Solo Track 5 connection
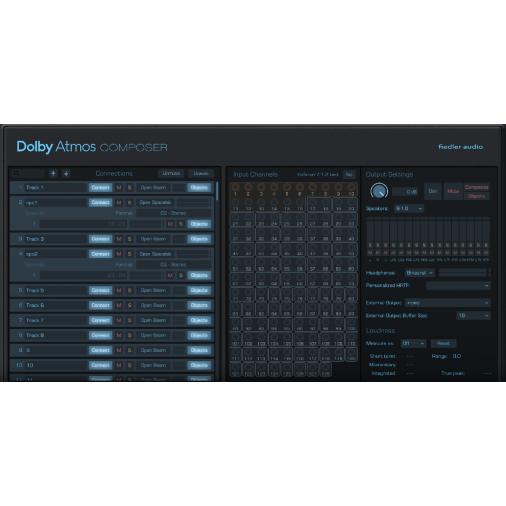This screenshot has height=506, width=506. (x=129, y=290)
